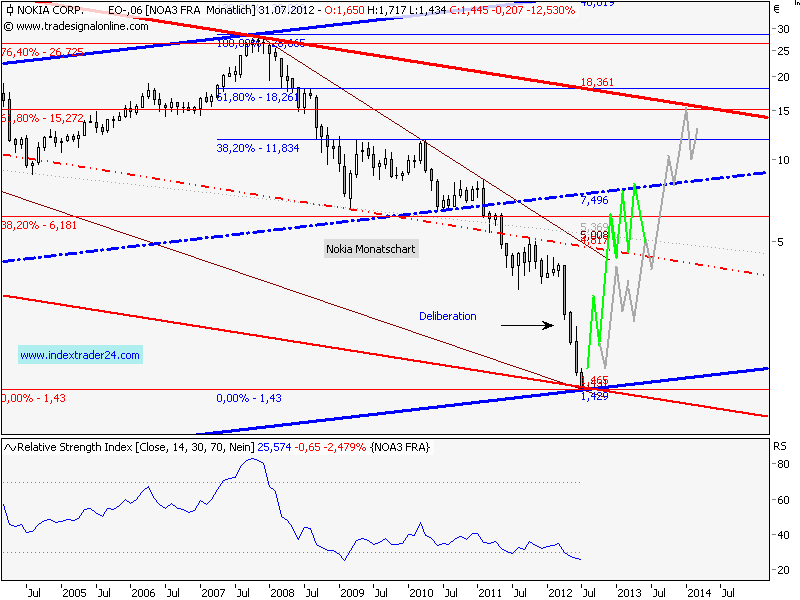Screen dimensions: 800x600
Task: Click the [NOA3 FRA Monatlich] symbol text
Action: click(x=199, y=10)
